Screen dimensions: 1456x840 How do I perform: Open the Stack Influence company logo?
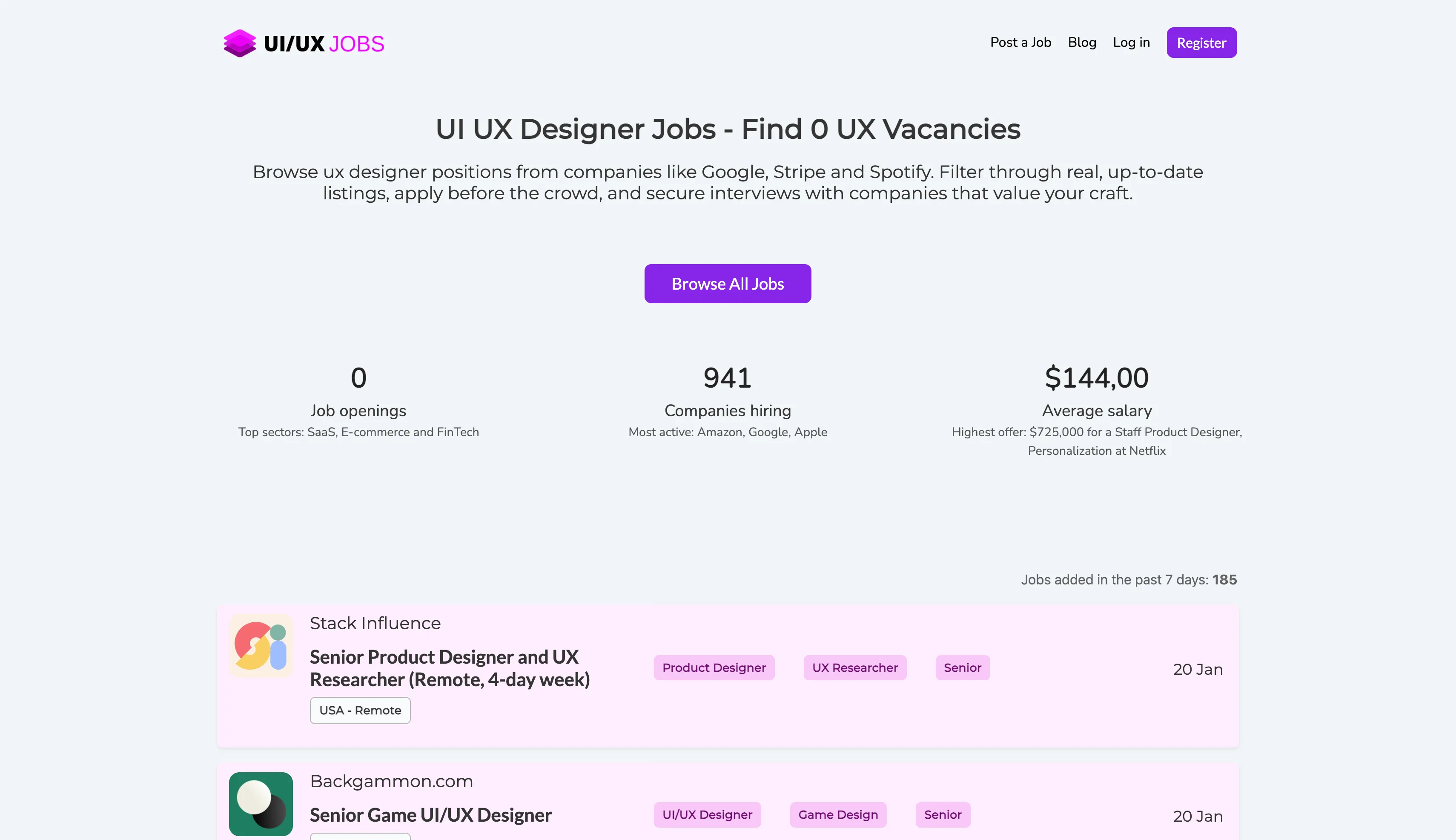point(261,646)
